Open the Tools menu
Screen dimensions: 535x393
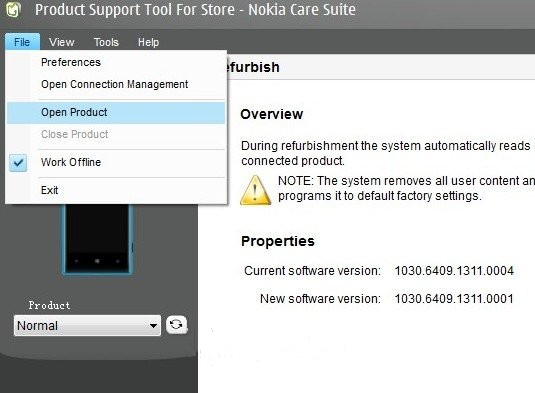point(106,42)
